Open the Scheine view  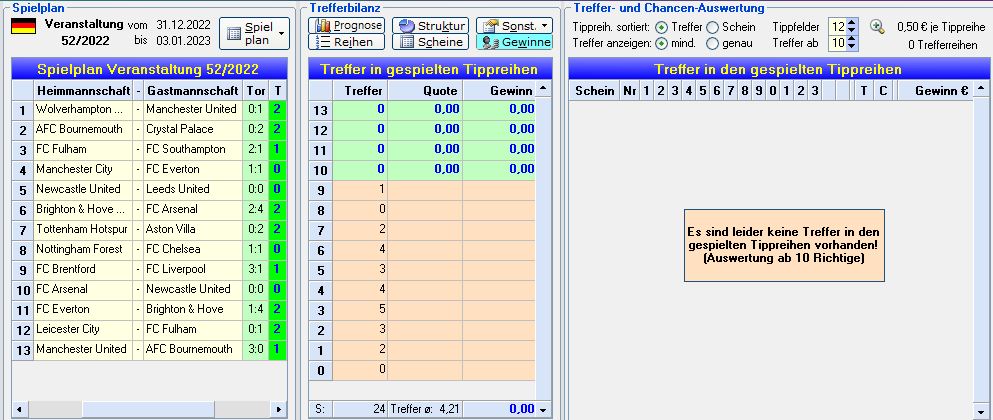point(431,42)
